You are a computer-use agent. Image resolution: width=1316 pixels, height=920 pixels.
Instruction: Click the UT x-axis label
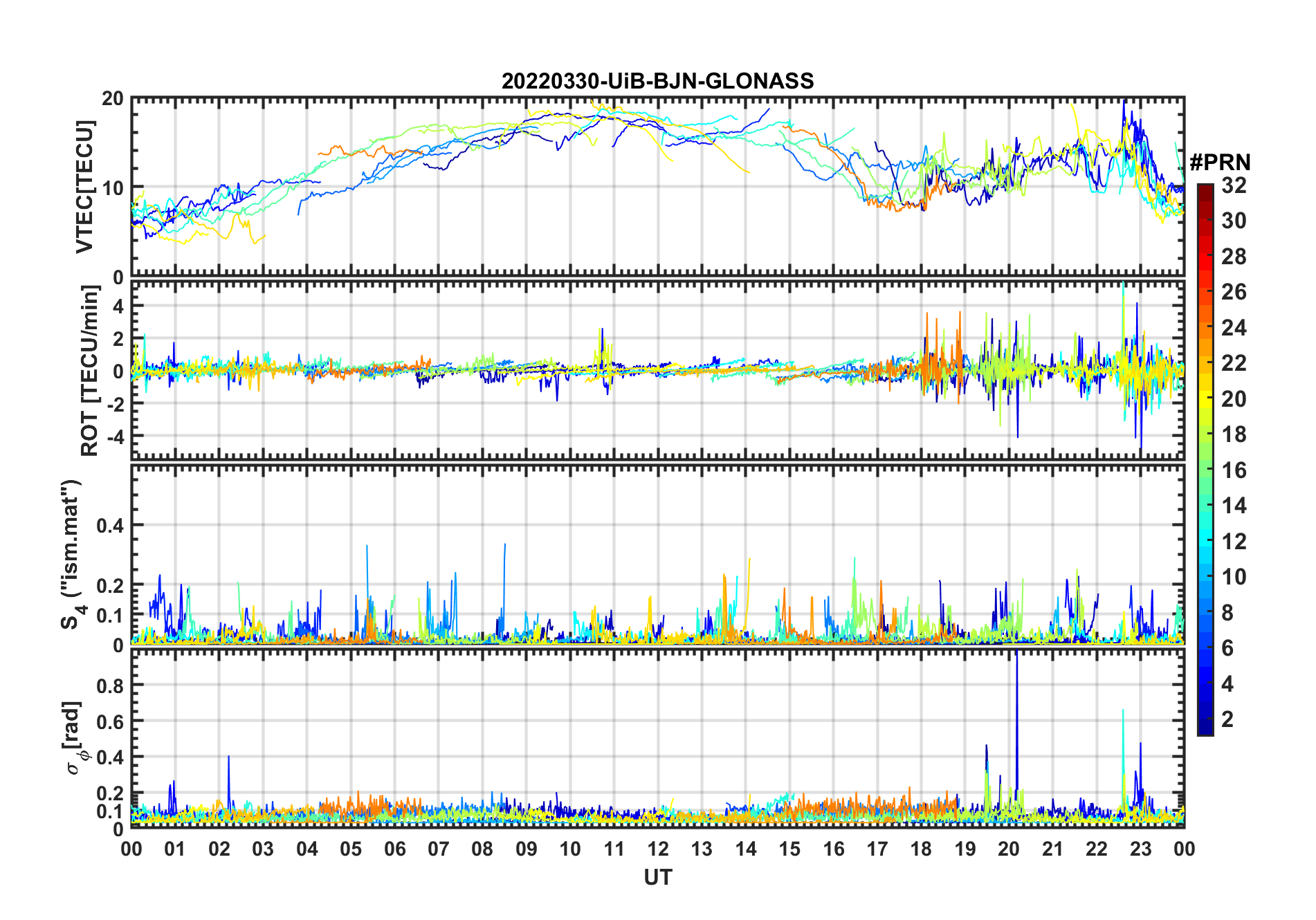click(x=657, y=878)
